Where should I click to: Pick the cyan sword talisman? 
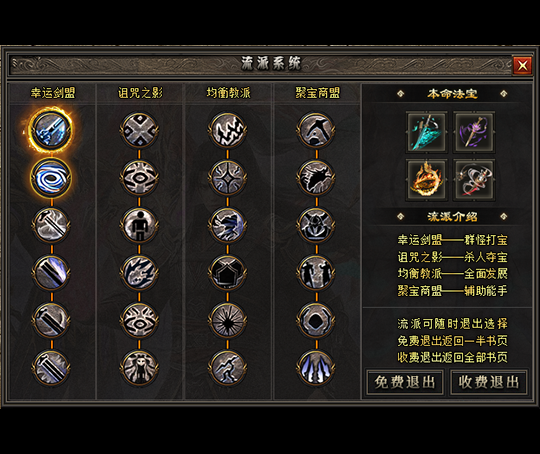426,132
